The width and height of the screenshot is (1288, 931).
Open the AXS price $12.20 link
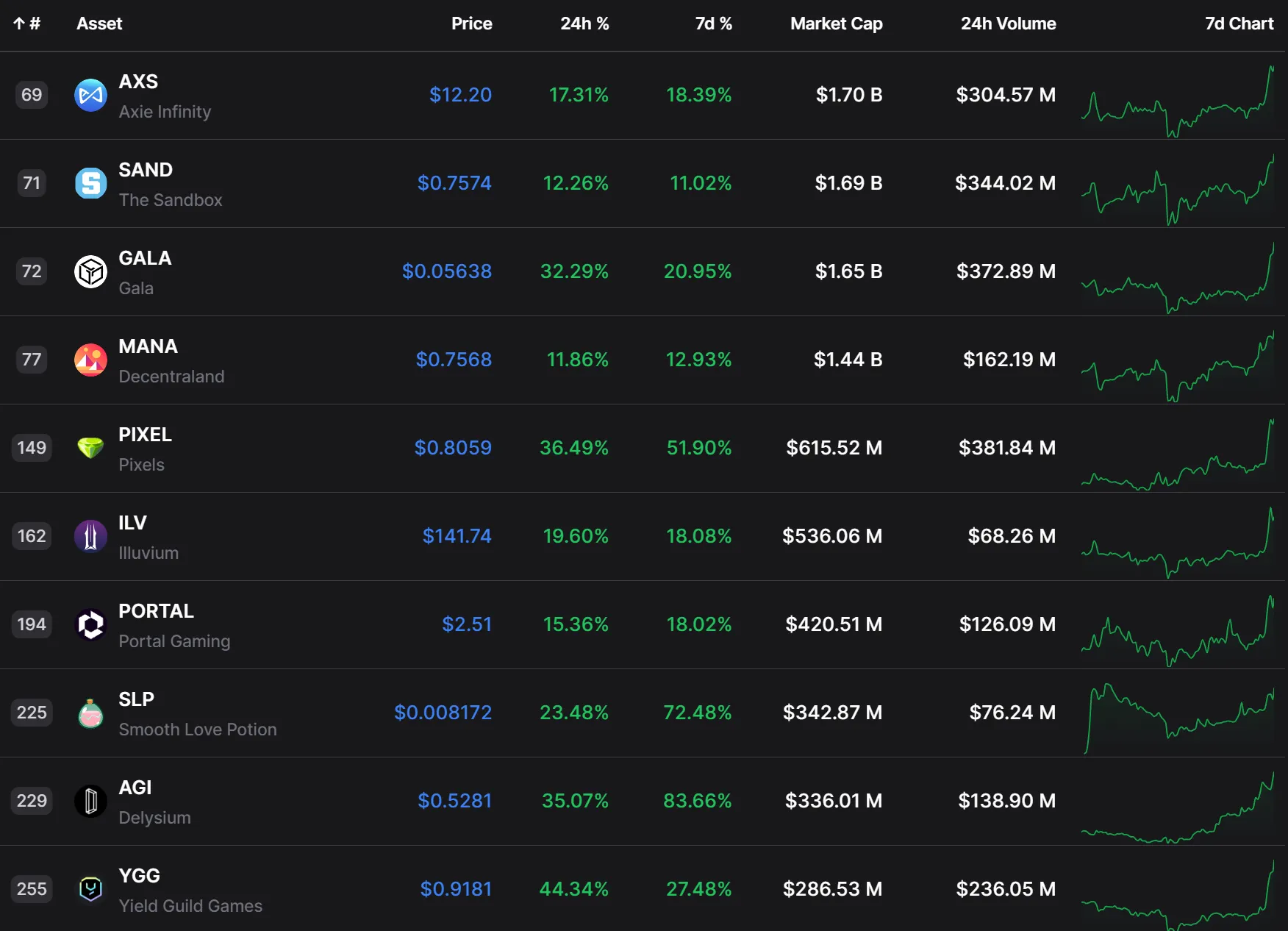[x=460, y=95]
